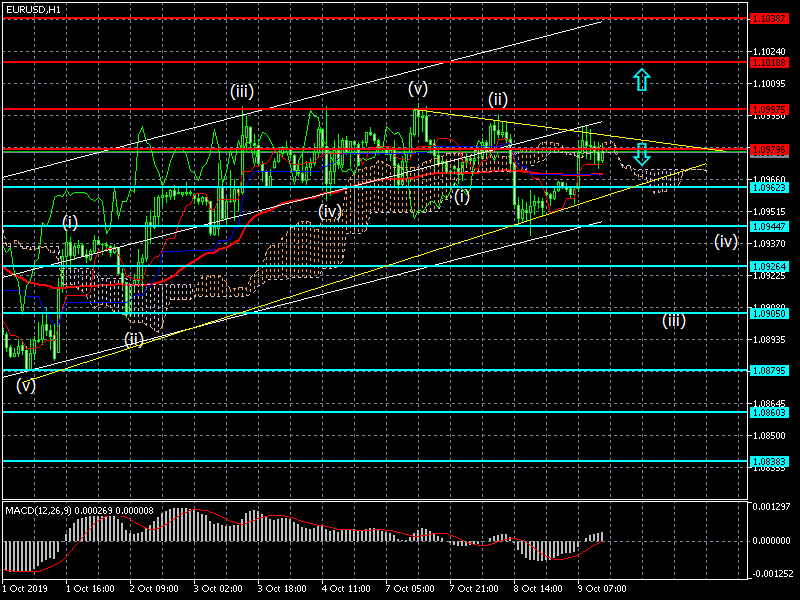Click the 1.10240 price scale value
This screenshot has width=800, height=600.
point(769,52)
